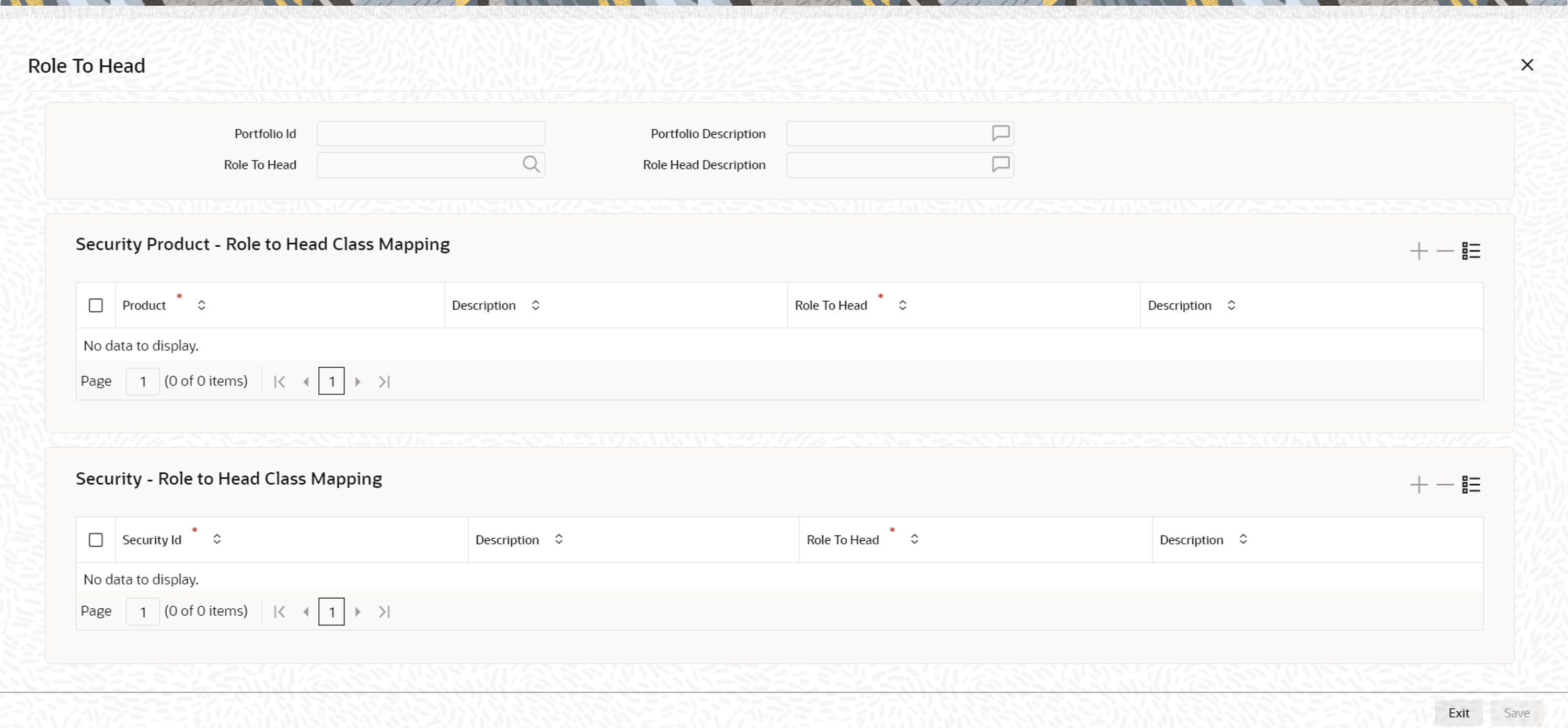Screen dimensions: 1568x728
Task: Click the Role To Head search lookup icon
Action: pyautogui.click(x=530, y=165)
